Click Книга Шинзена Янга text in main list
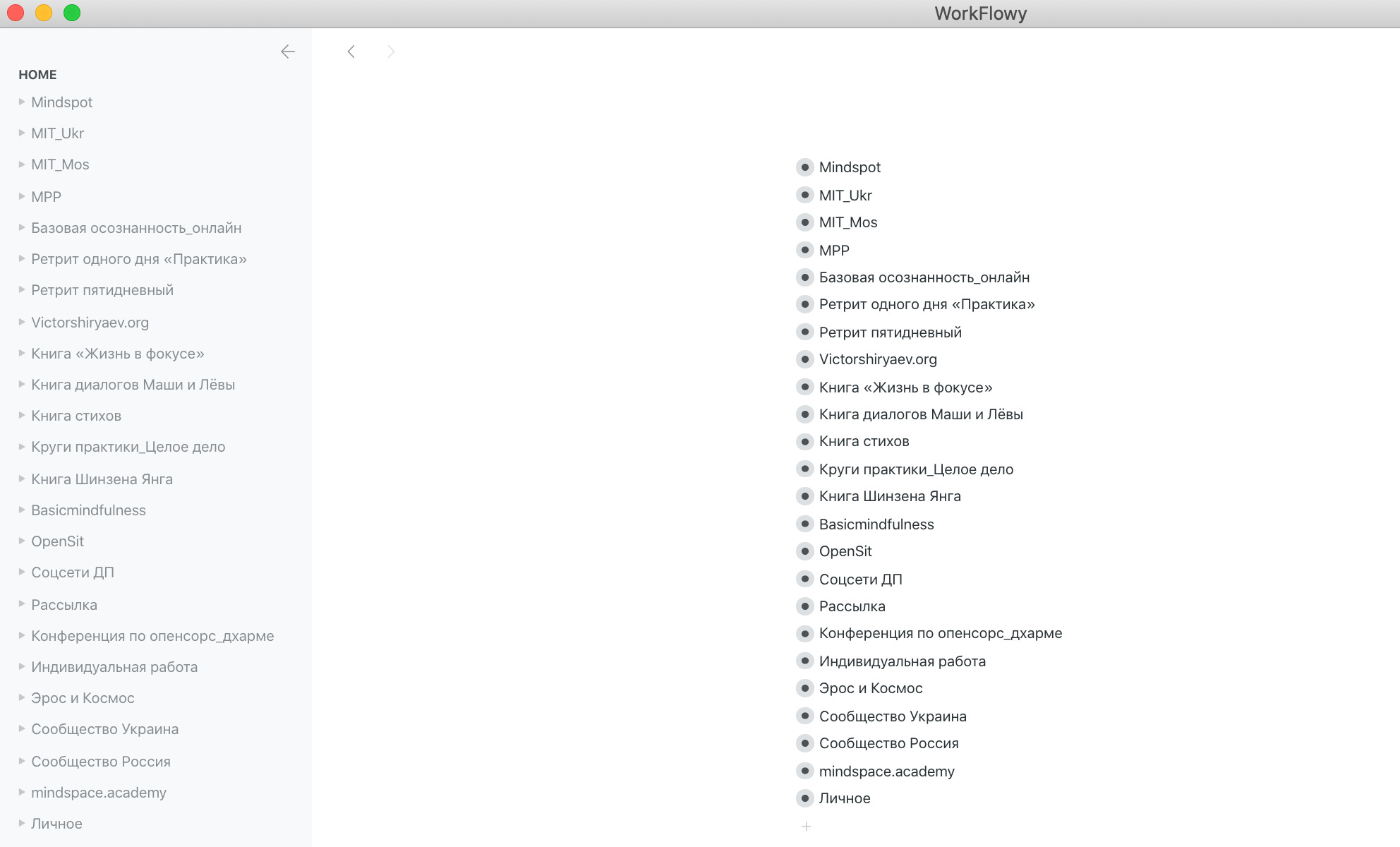1400x847 pixels. pos(890,496)
